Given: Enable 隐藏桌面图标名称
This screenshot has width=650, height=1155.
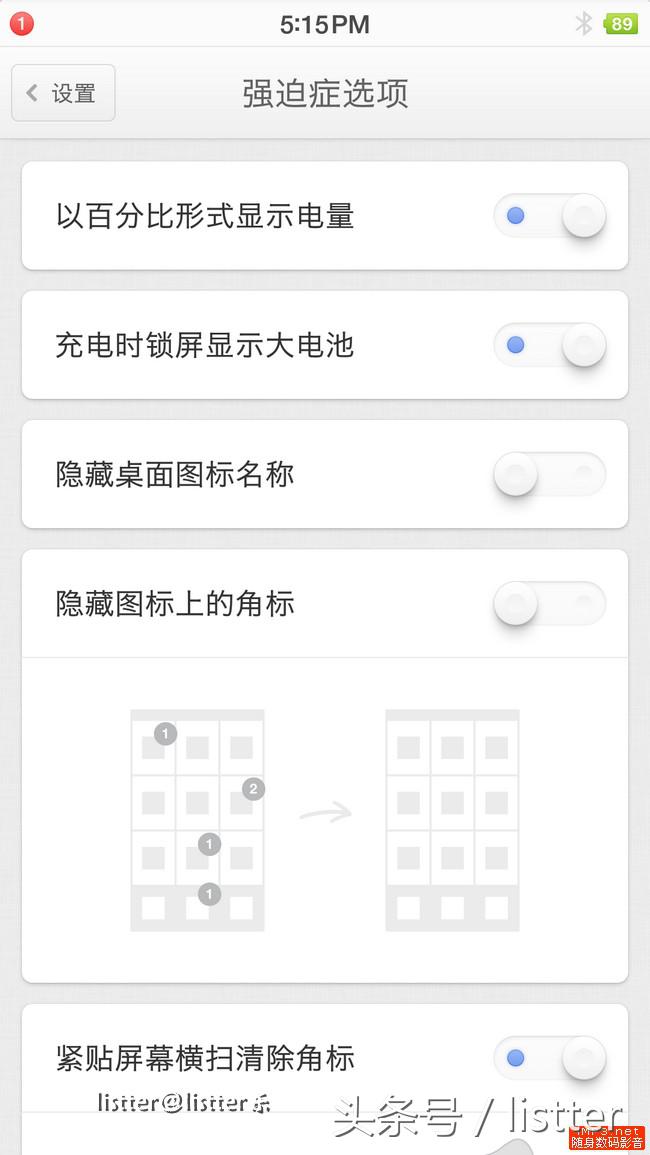Looking at the screenshot, I should (548, 474).
